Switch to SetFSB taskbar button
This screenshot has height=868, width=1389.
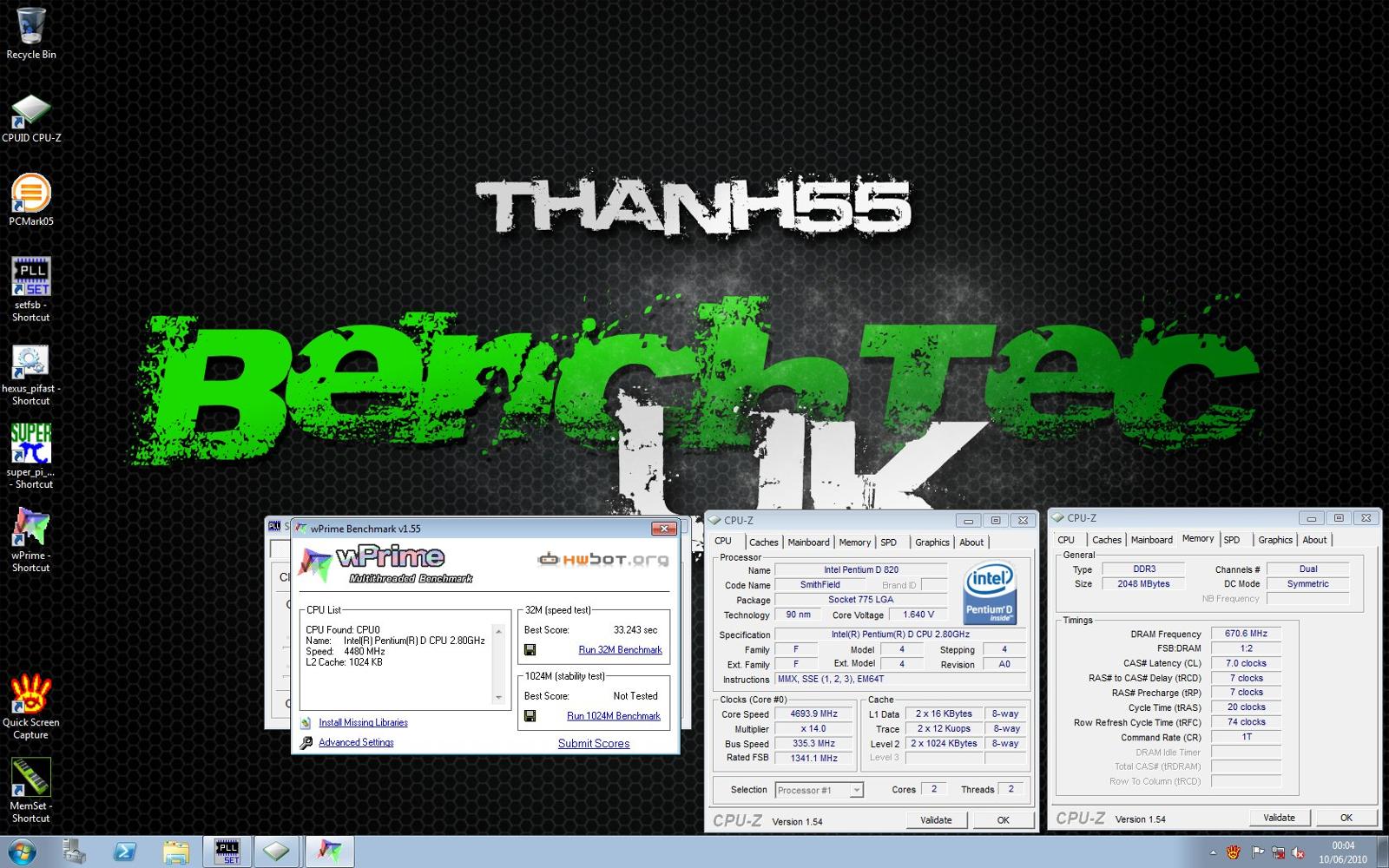[227, 852]
